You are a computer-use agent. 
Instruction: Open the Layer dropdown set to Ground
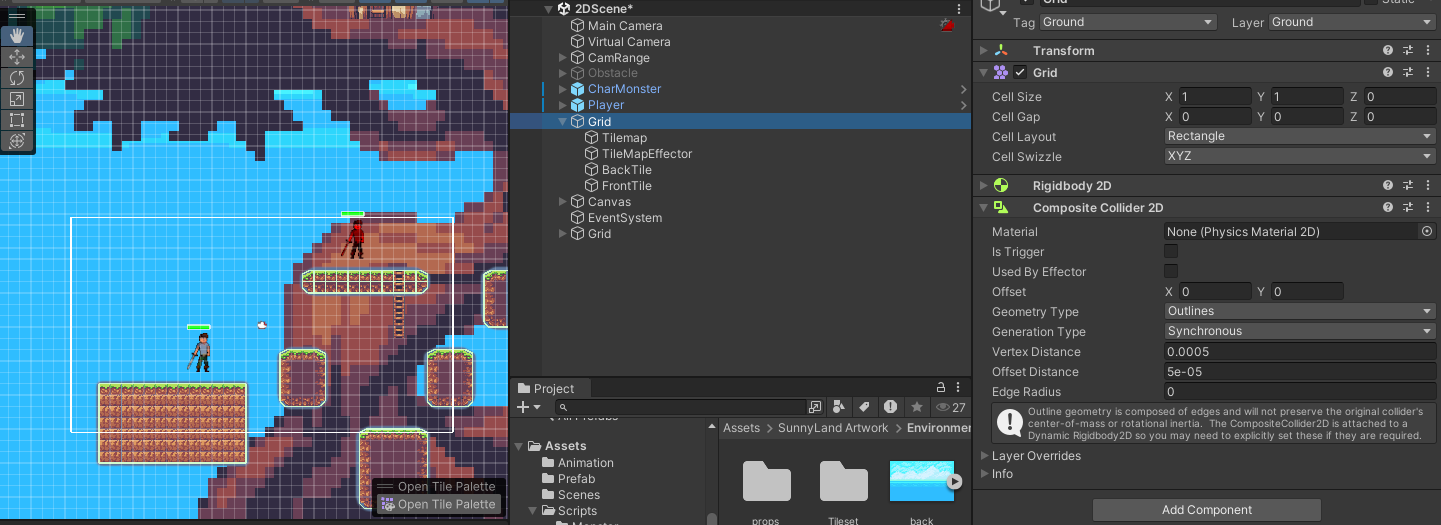click(x=1352, y=22)
